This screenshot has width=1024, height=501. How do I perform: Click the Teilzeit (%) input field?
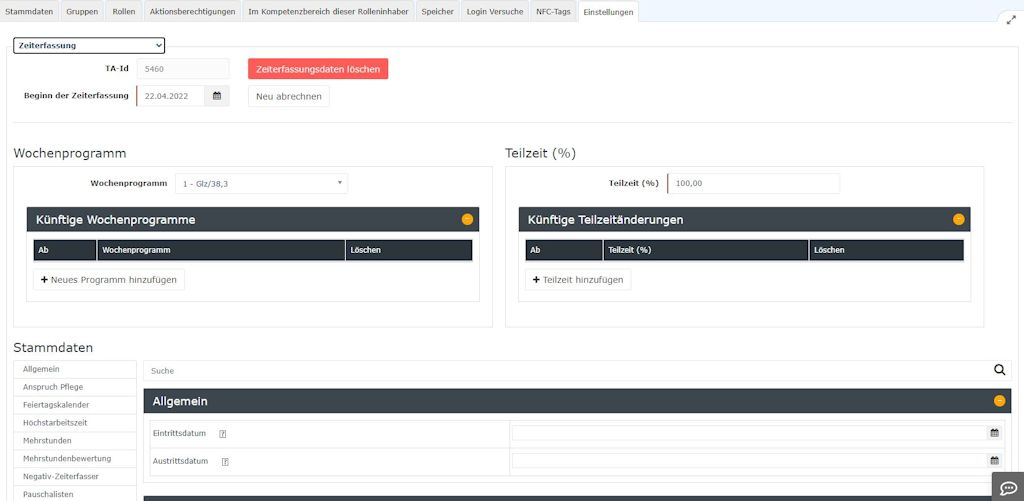(754, 183)
